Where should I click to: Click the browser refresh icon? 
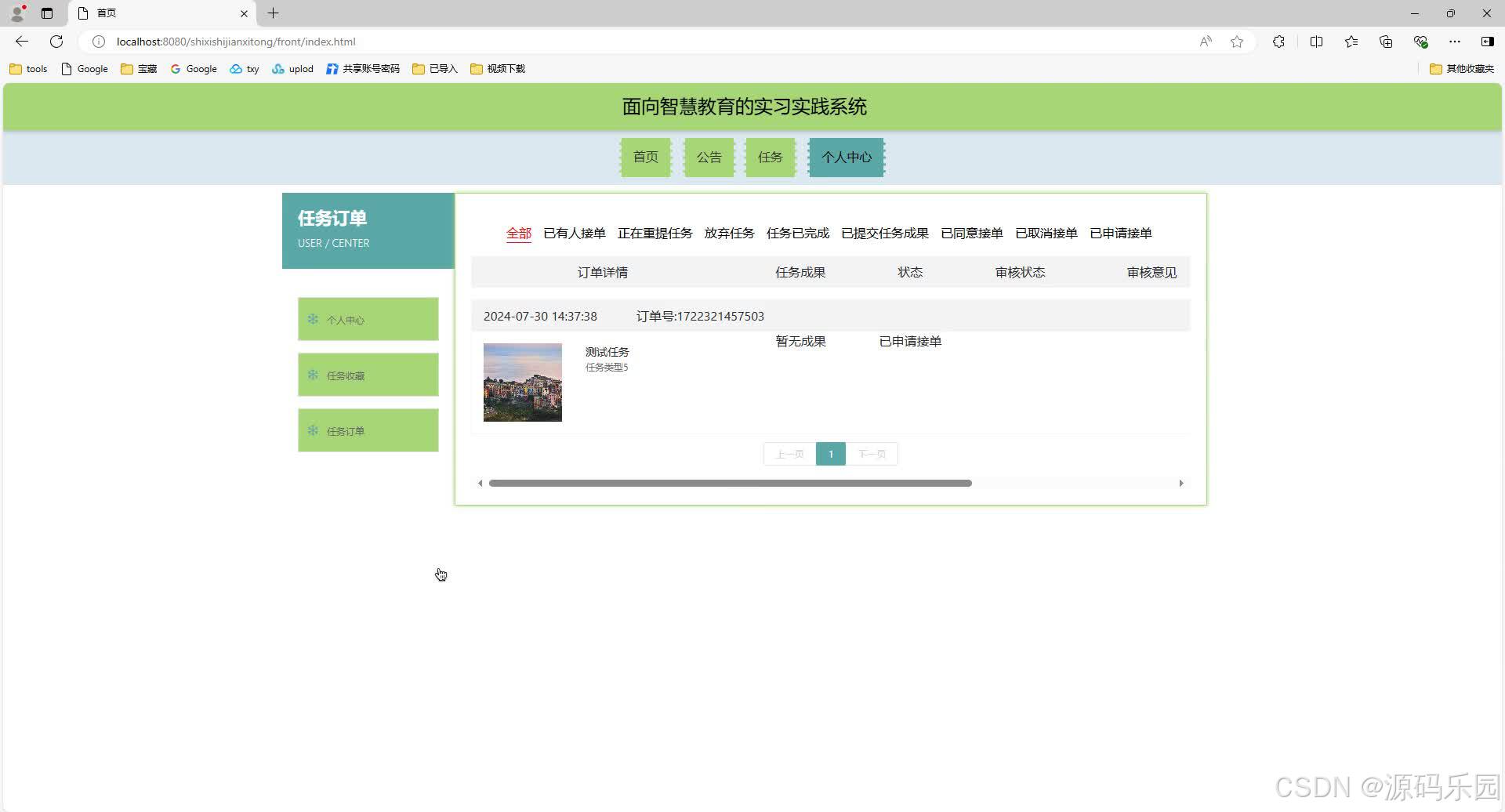(x=56, y=42)
